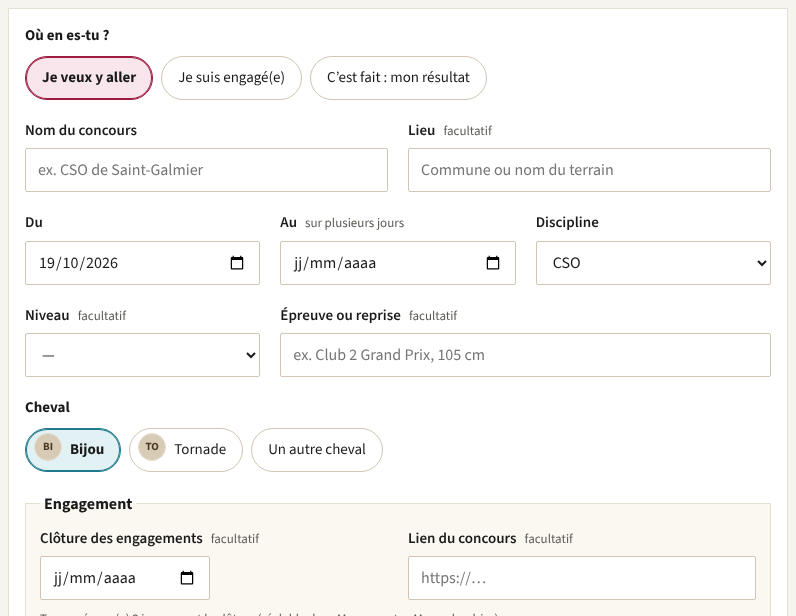Expand the Niveau dropdown
796x616 pixels.
click(143, 355)
